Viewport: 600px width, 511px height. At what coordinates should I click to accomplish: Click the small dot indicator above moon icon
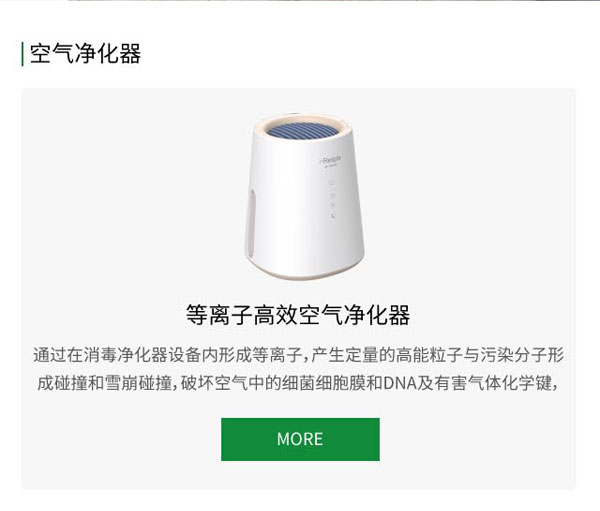pyautogui.click(x=333, y=206)
